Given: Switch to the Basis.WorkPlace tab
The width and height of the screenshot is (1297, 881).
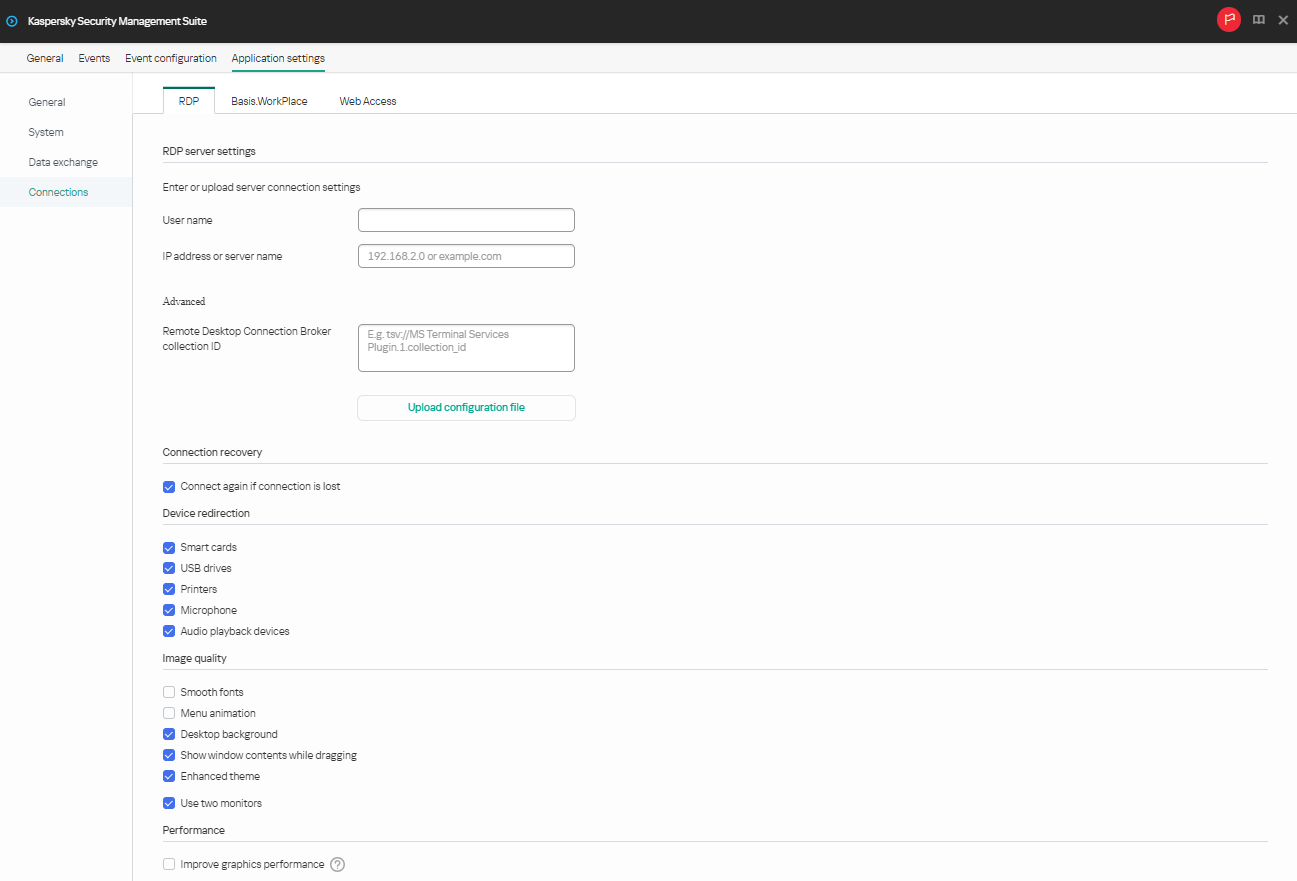Looking at the screenshot, I should click(268, 100).
